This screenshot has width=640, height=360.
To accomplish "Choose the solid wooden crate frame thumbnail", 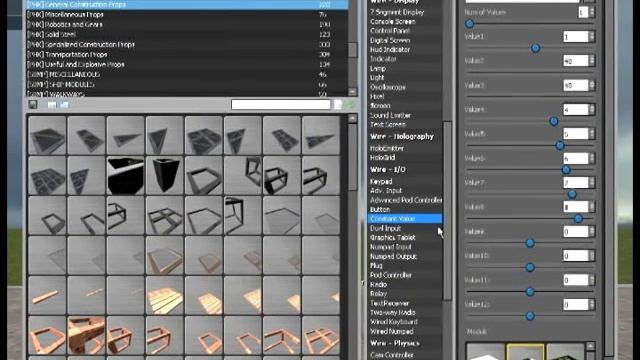I will click(86, 335).
